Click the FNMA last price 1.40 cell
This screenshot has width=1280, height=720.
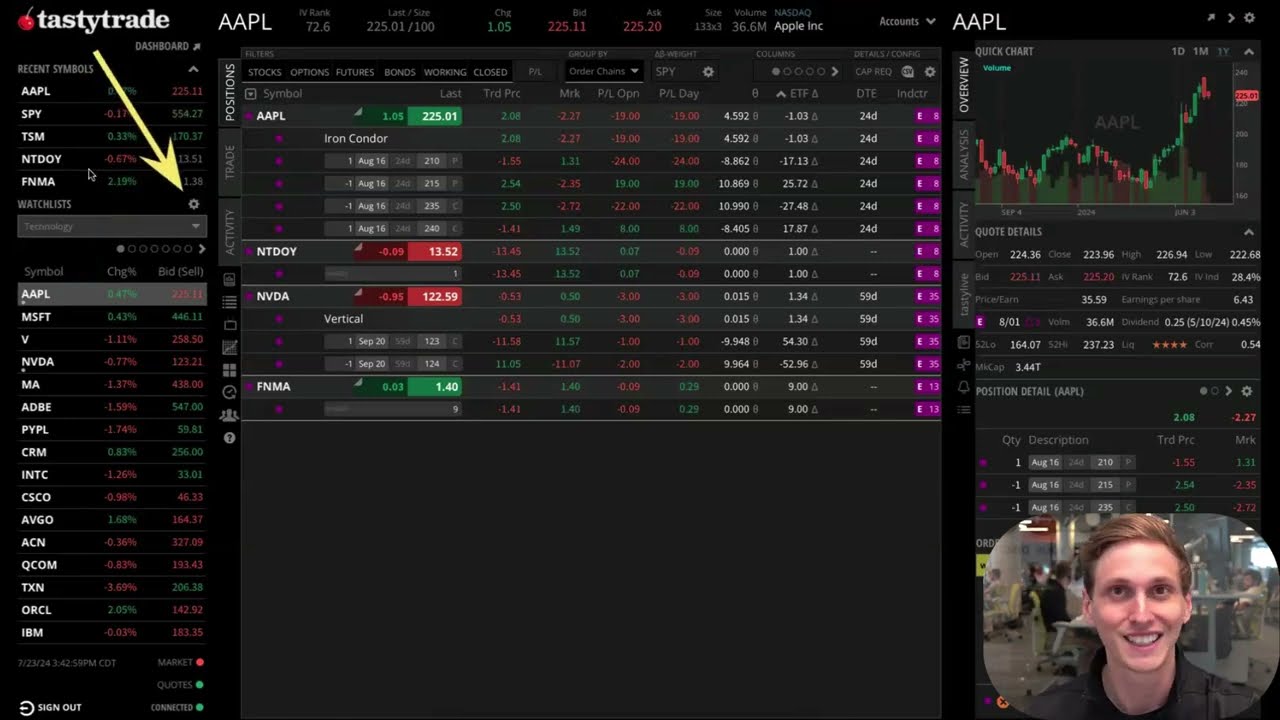pos(434,386)
